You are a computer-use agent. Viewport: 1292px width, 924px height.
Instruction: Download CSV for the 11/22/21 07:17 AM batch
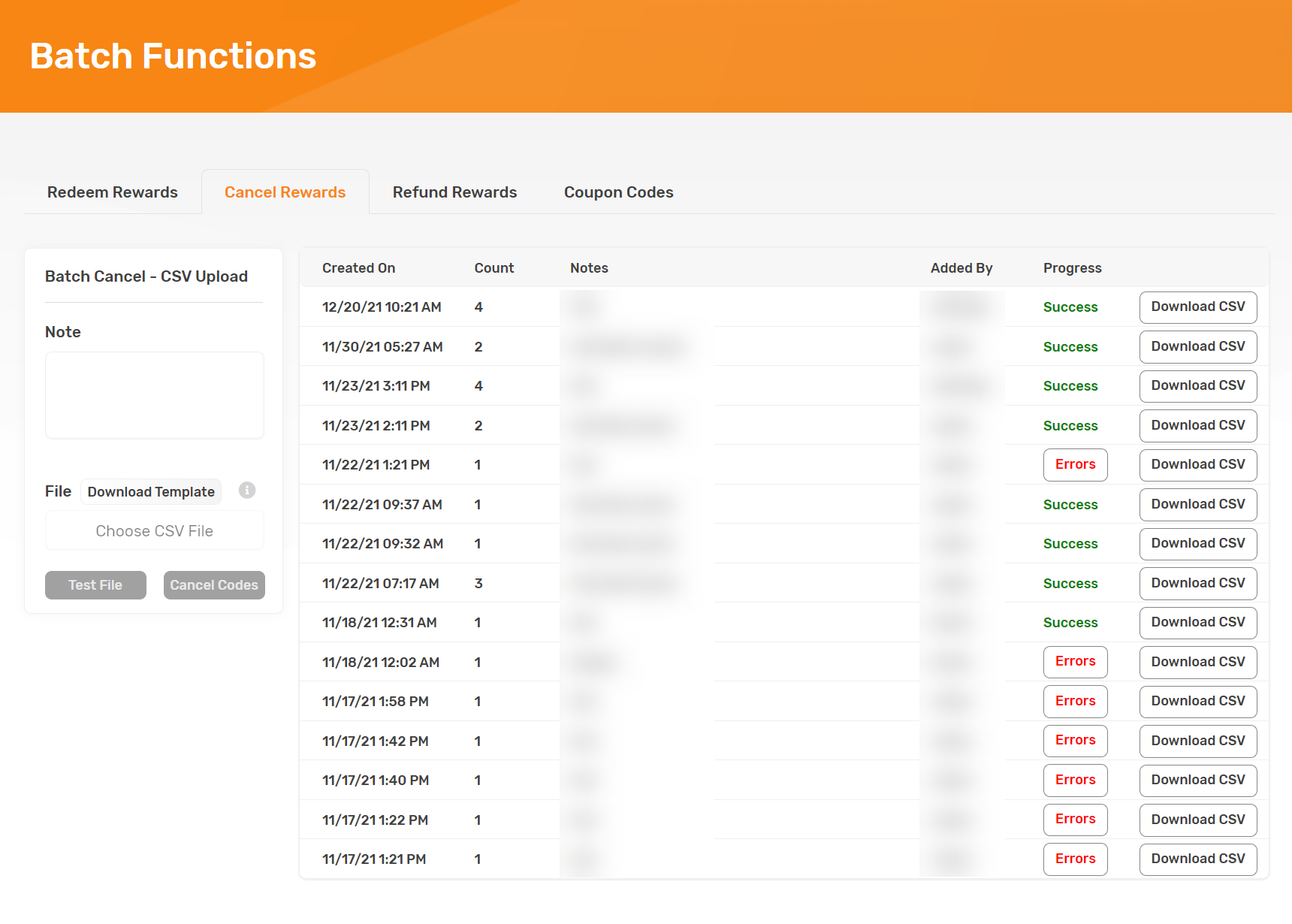tap(1197, 583)
